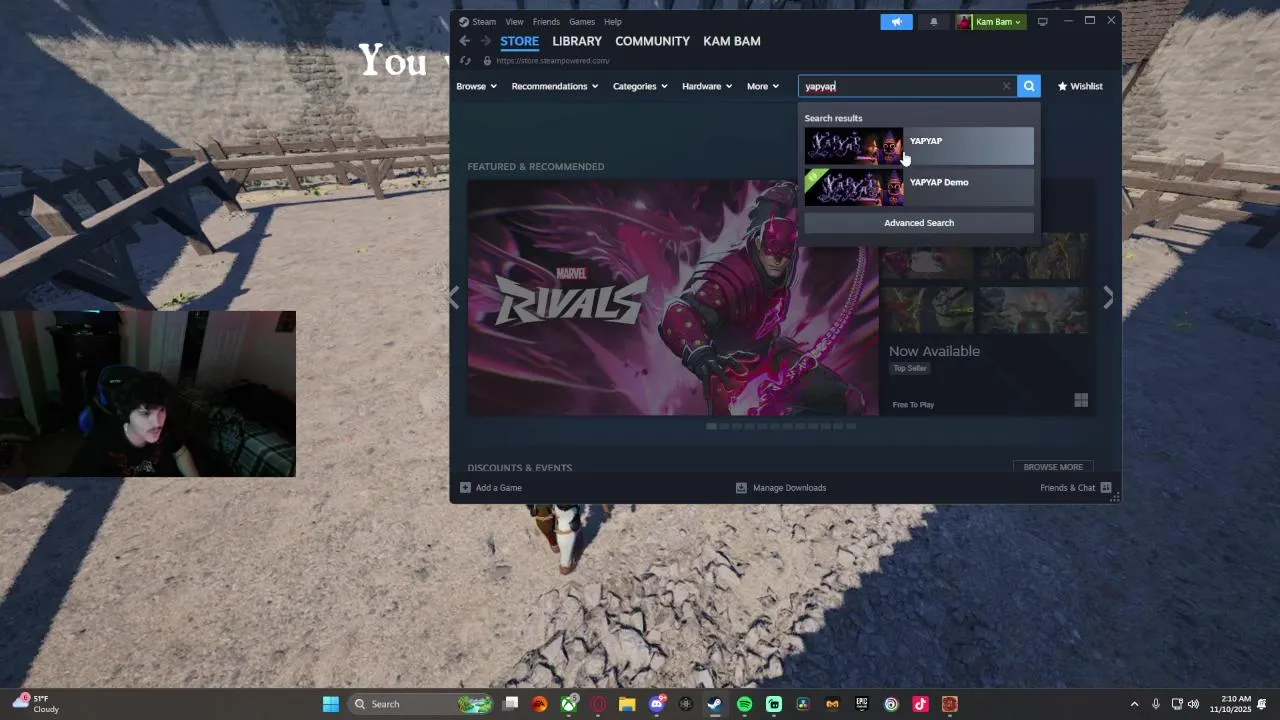Click the Steam back navigation arrow

464,41
